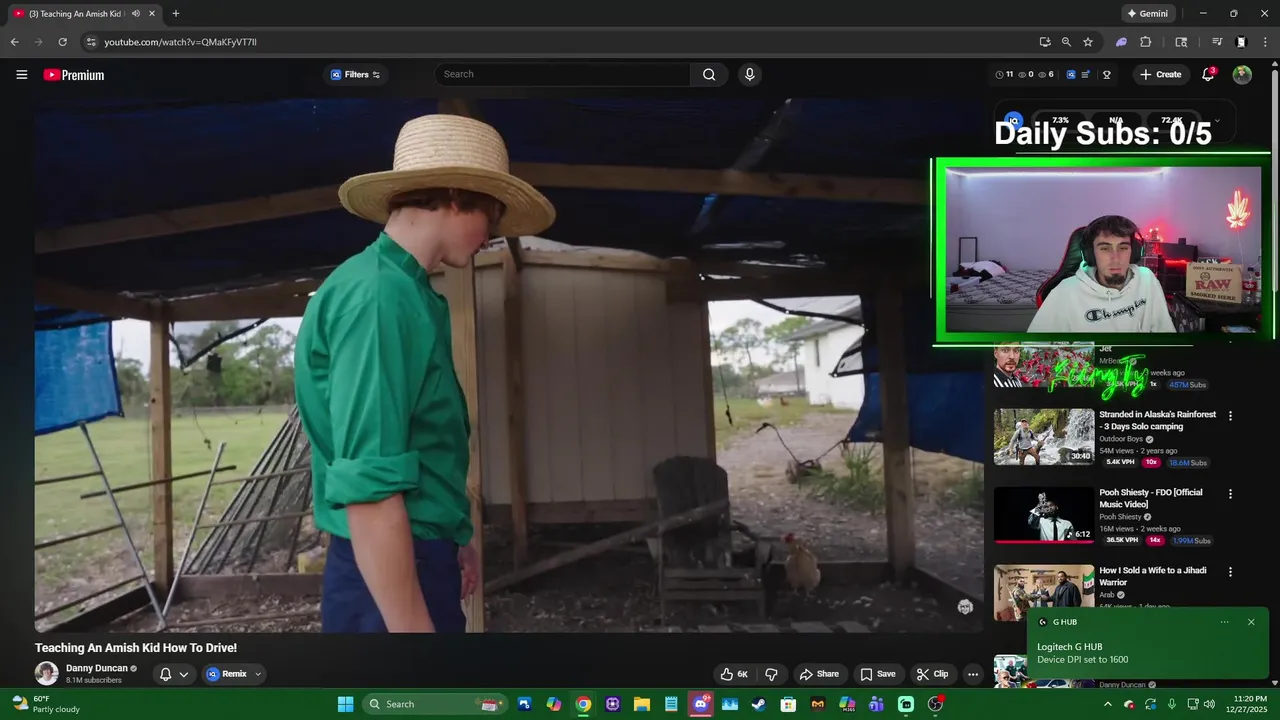The image size is (1280, 720).
Task: Focus the YouTube search box
Action: pos(562,74)
